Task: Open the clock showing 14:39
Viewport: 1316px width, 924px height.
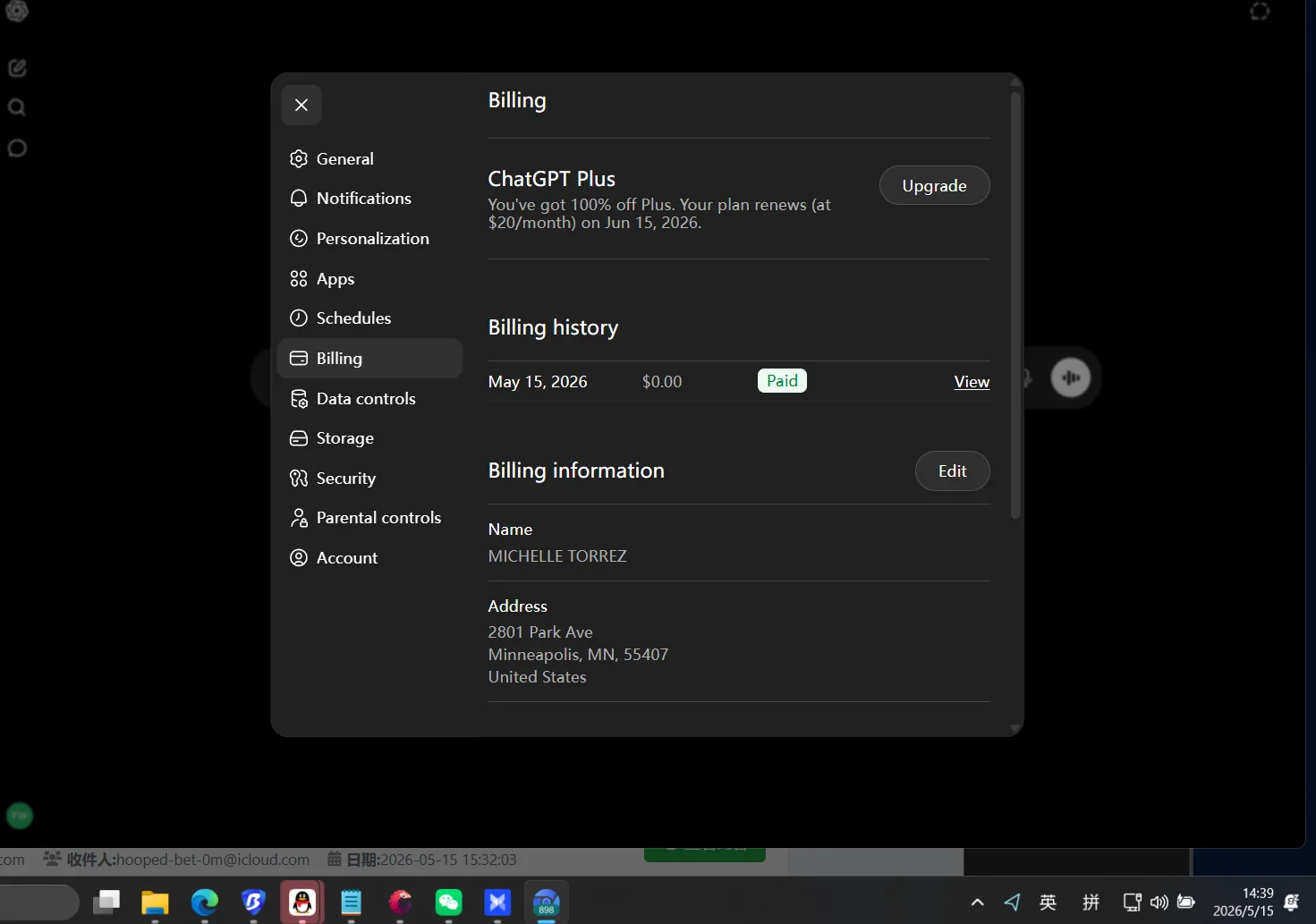Action: pyautogui.click(x=1244, y=902)
